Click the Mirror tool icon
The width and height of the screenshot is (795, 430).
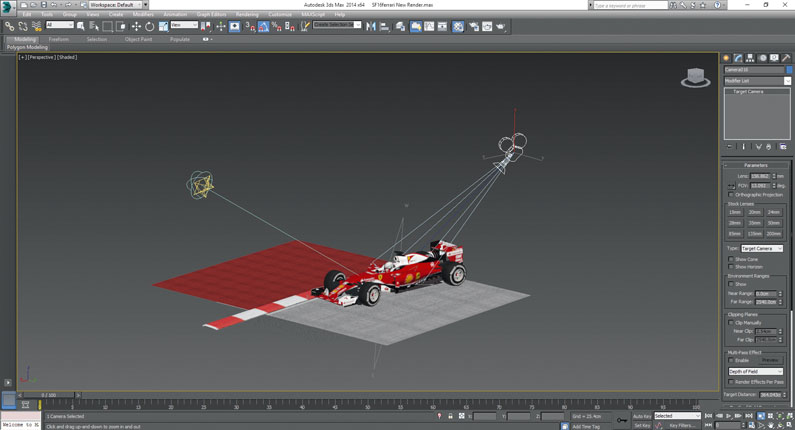point(371,26)
